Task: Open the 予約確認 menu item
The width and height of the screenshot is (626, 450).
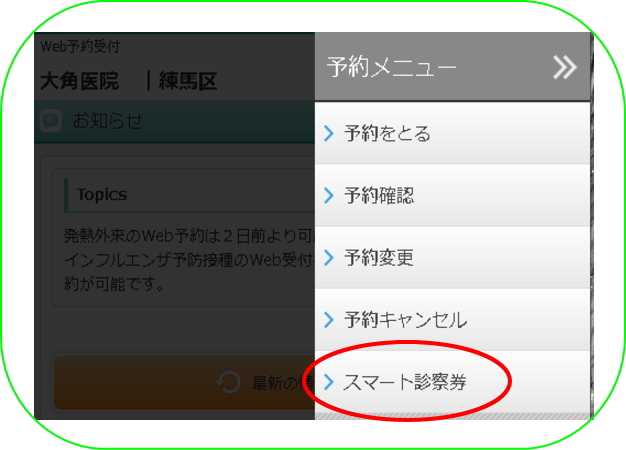Action: [452, 195]
